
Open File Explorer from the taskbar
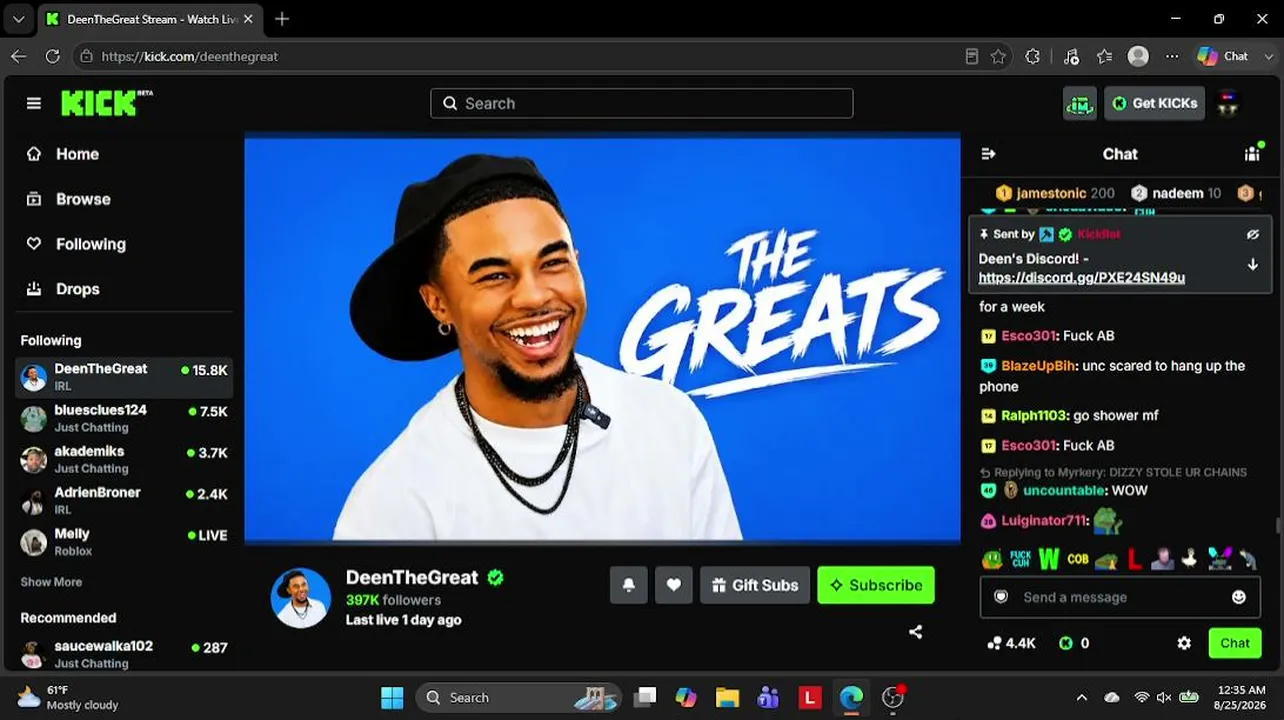click(x=727, y=697)
